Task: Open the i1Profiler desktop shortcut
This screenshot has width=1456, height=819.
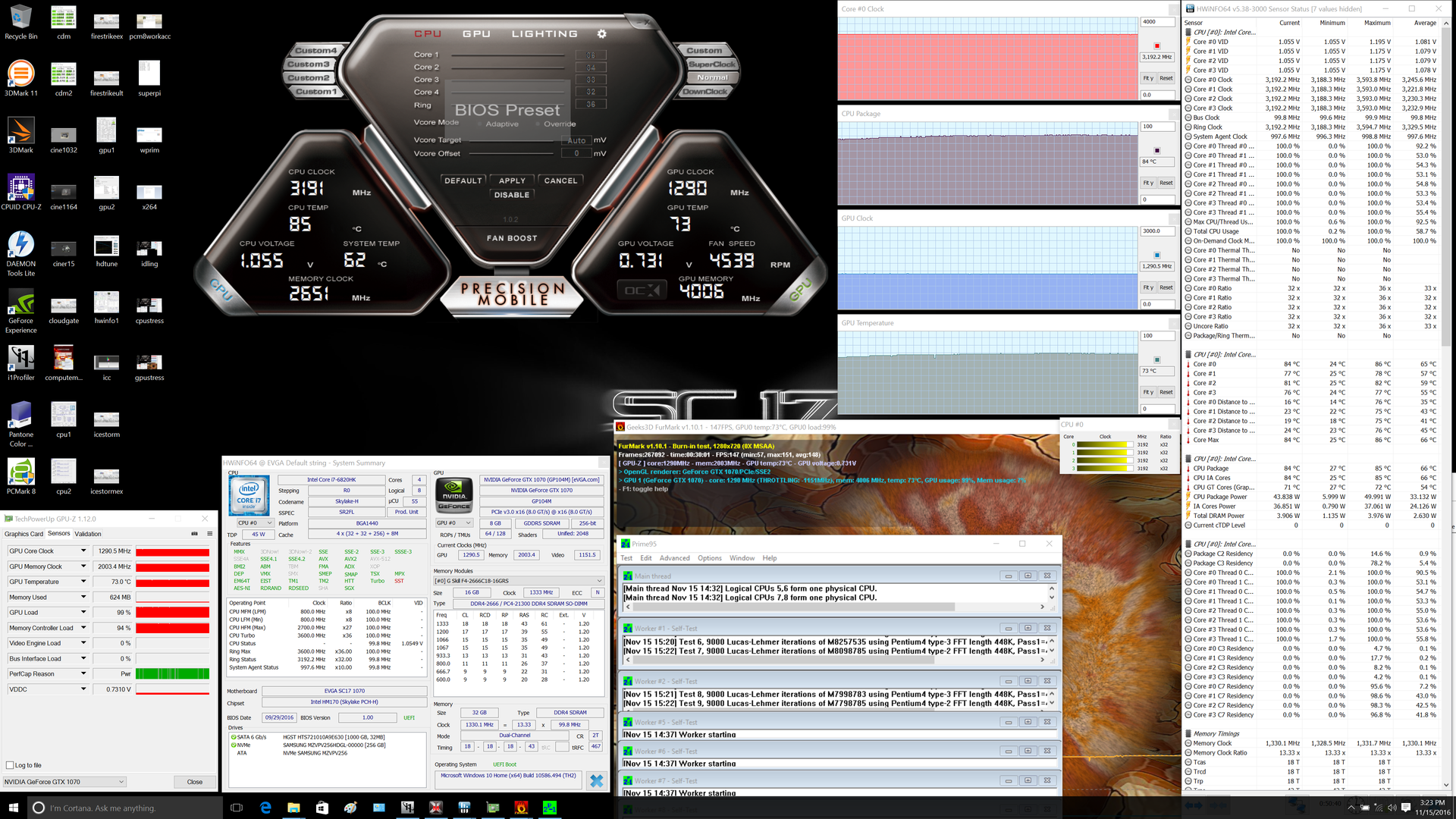Action: coord(21,362)
